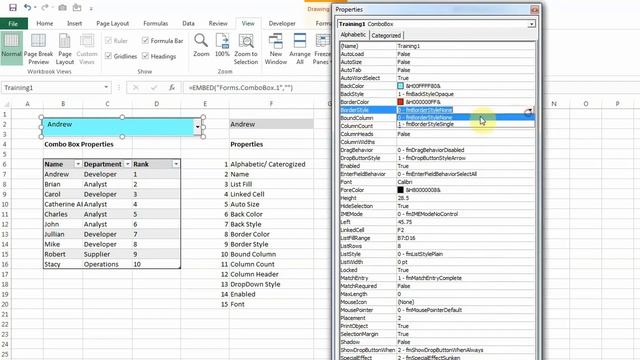Select the BoundColumn property row
Viewport: 640px width, 360px height.
[x=369, y=118]
